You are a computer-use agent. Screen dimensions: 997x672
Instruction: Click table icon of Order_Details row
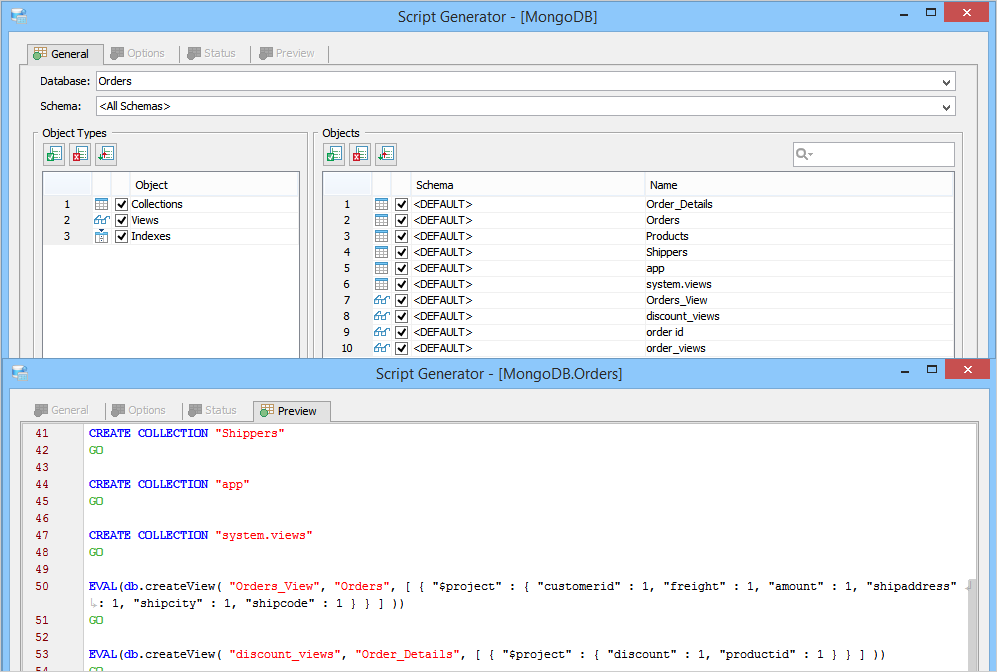[x=382, y=204]
